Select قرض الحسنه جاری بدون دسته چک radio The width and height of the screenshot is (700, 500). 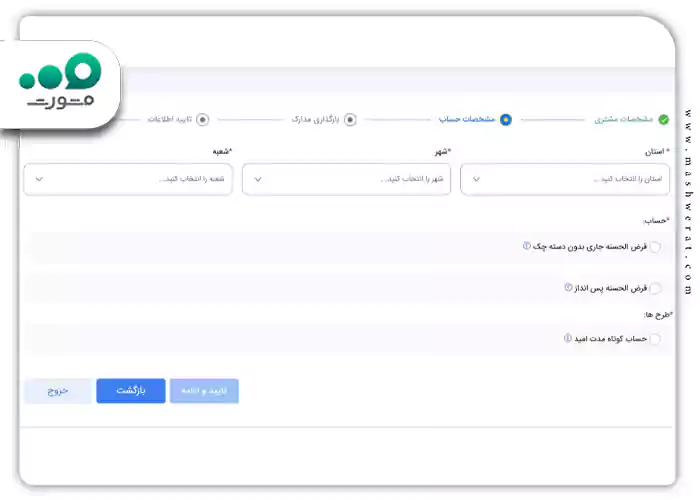[655, 247]
